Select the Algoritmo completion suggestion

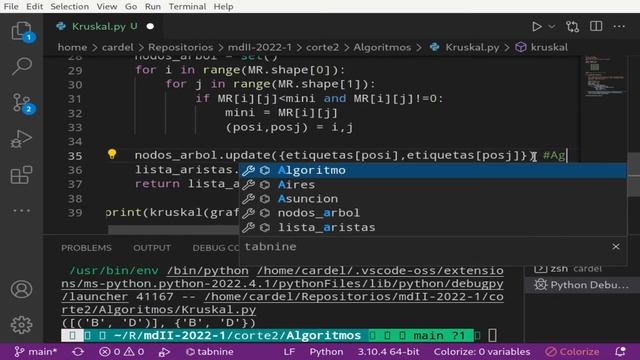coord(433,170)
